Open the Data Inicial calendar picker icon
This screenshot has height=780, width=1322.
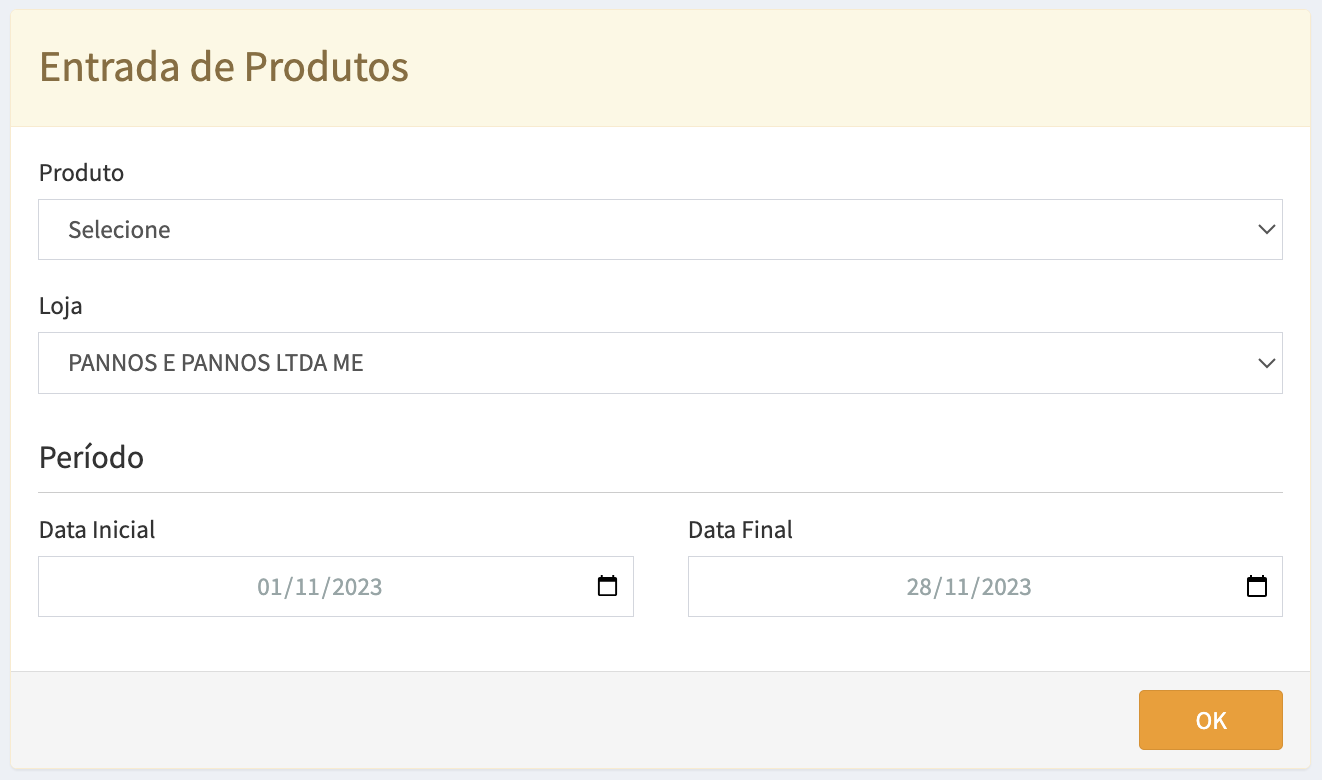[607, 586]
